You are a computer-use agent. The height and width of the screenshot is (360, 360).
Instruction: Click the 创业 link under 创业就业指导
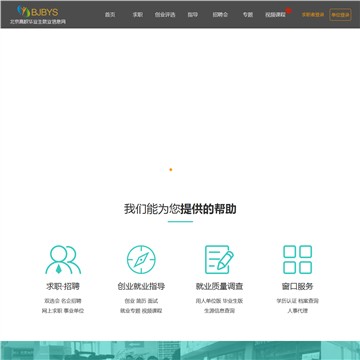(130, 301)
